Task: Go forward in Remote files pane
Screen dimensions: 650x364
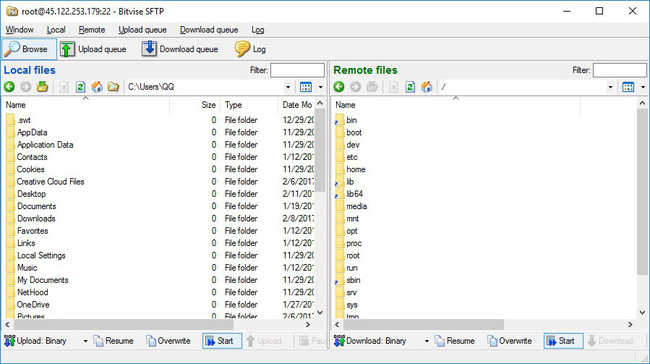Action: point(355,87)
